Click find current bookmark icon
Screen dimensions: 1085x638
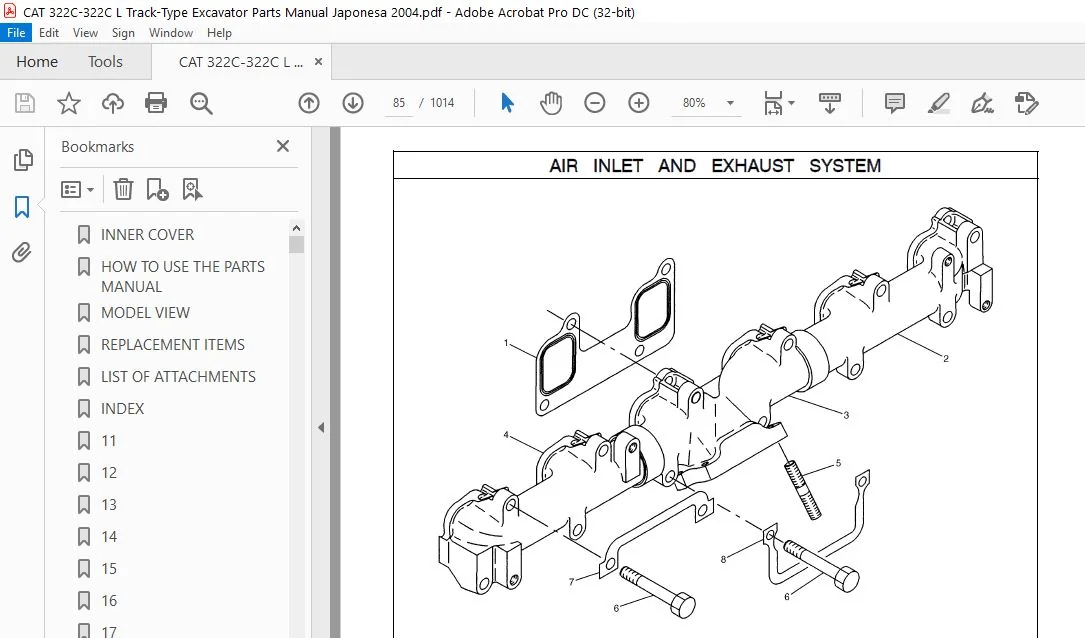192,189
